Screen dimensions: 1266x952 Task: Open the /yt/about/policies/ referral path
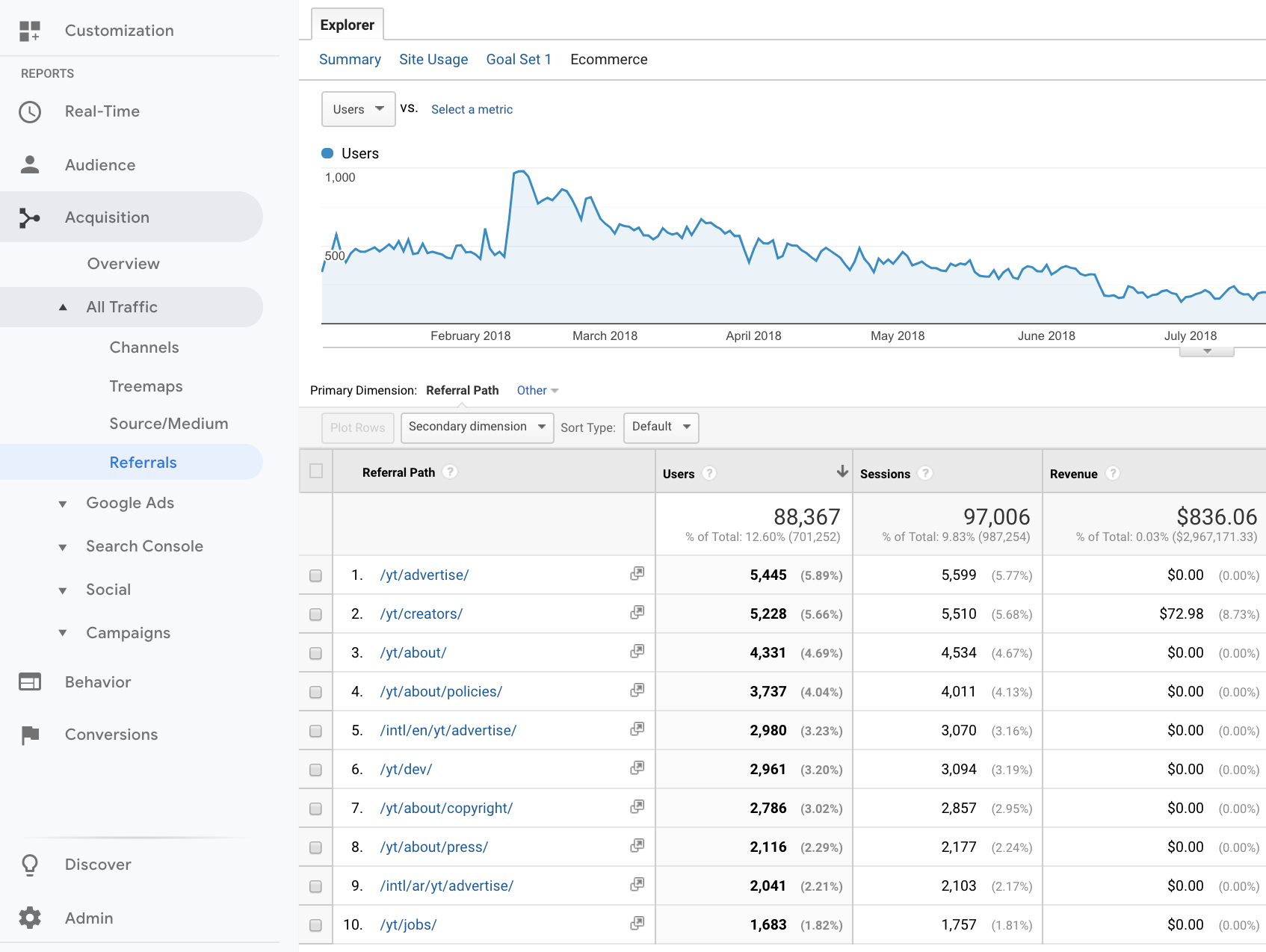(441, 692)
